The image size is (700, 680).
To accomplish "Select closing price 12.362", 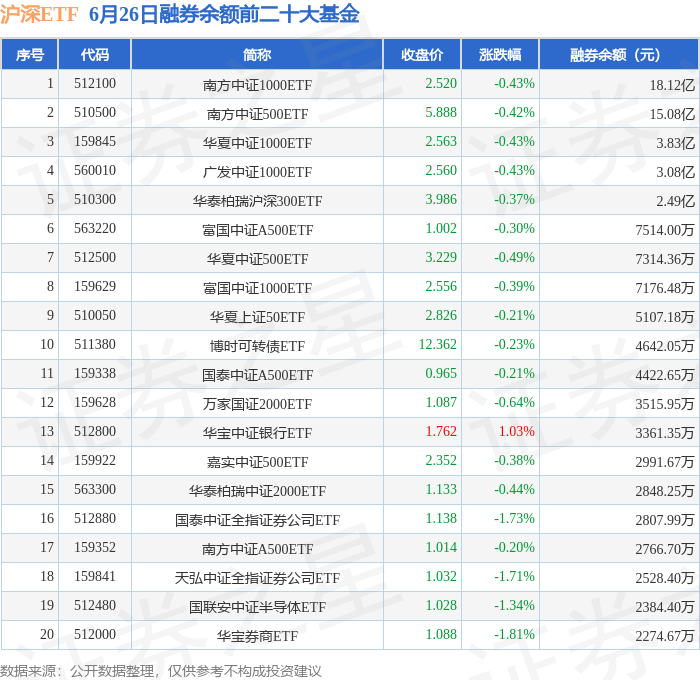I will click(x=438, y=344).
